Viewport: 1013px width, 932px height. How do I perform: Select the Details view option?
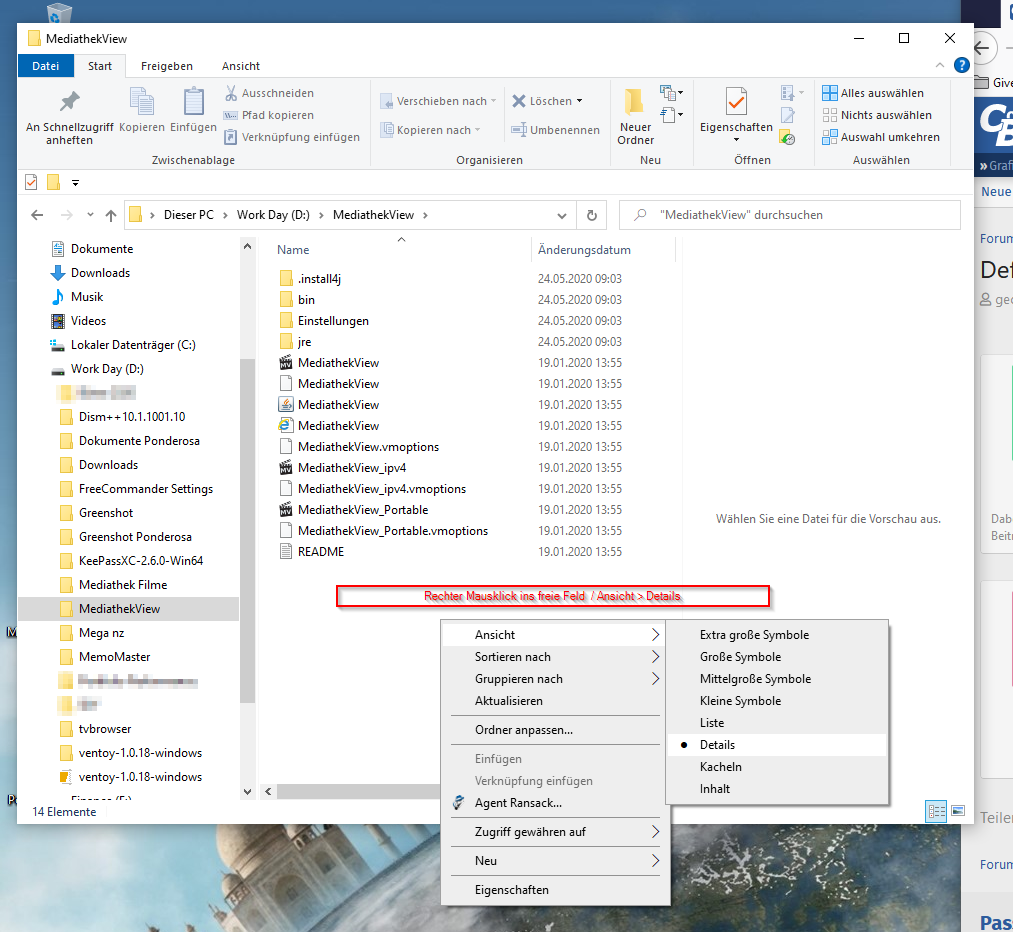point(777,745)
